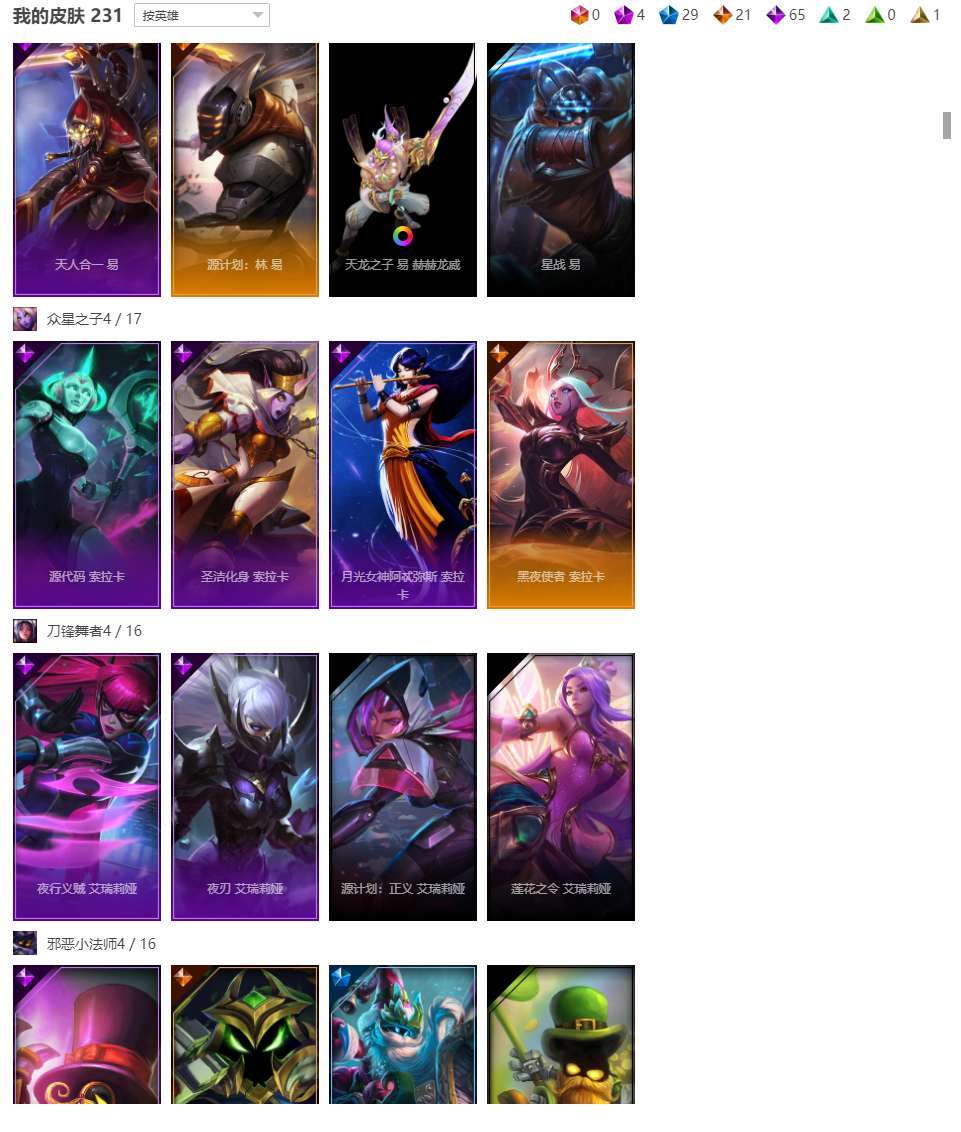Click the 刀锋舞者4 / 16 section label

[94, 631]
